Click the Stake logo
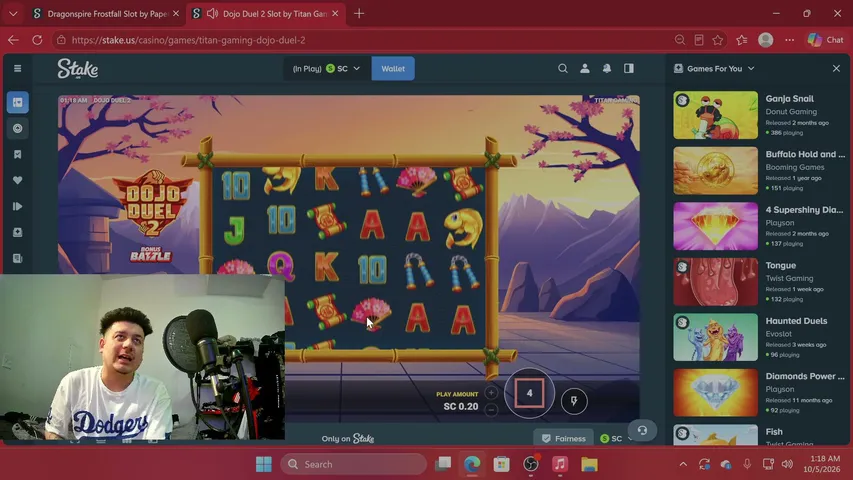Screen dimensions: 853x480 78,69
